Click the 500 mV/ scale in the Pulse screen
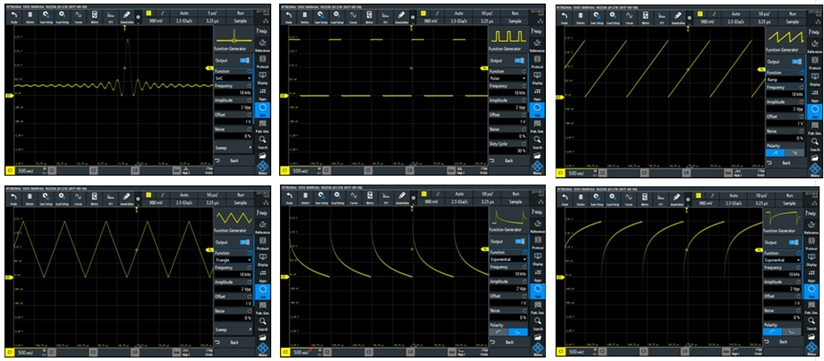This screenshot has height=361, width=824. 300,171
